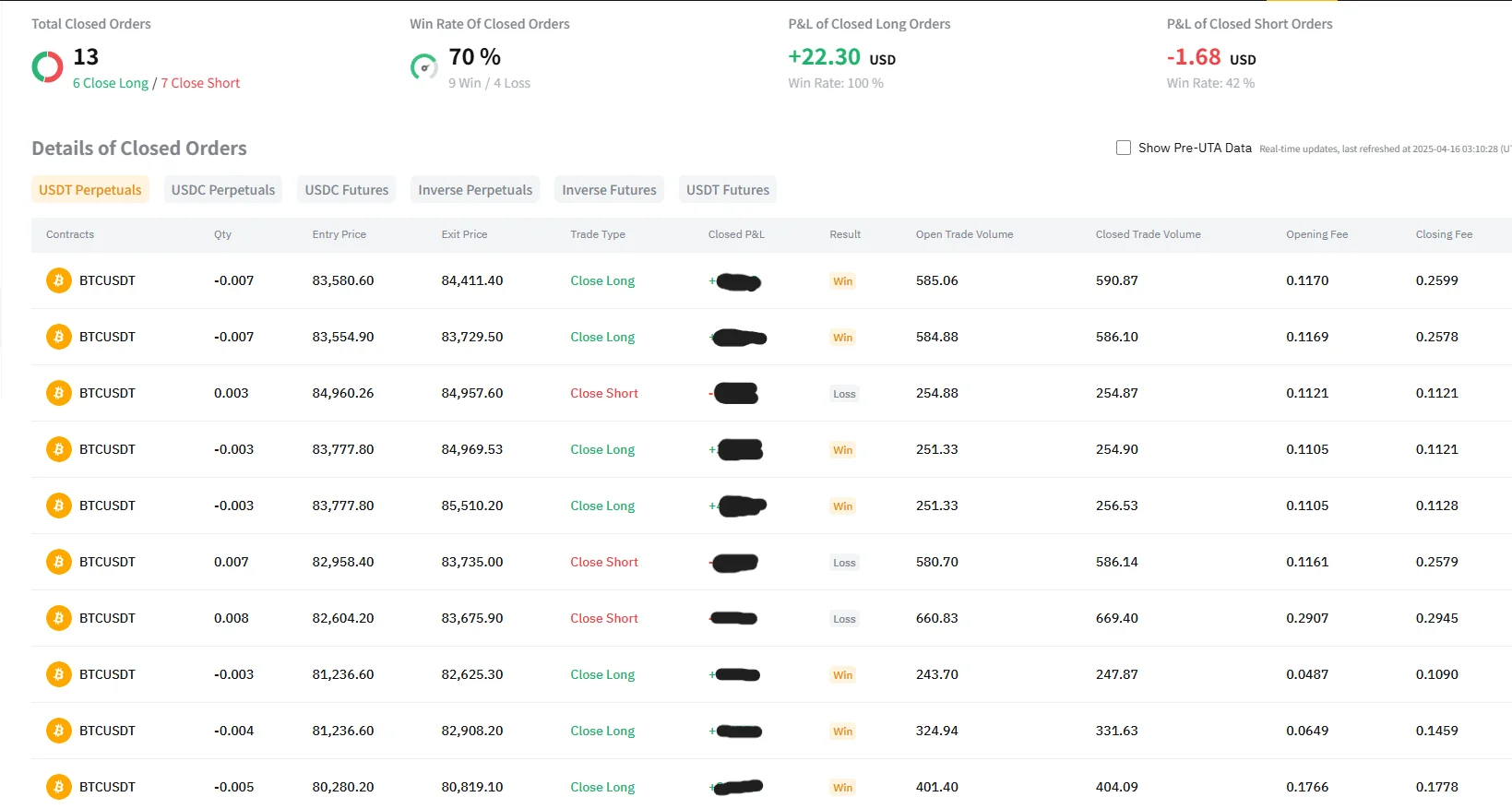Click the Closed P&L column header
Viewport: 1512px width, 809px height.
coord(736,234)
